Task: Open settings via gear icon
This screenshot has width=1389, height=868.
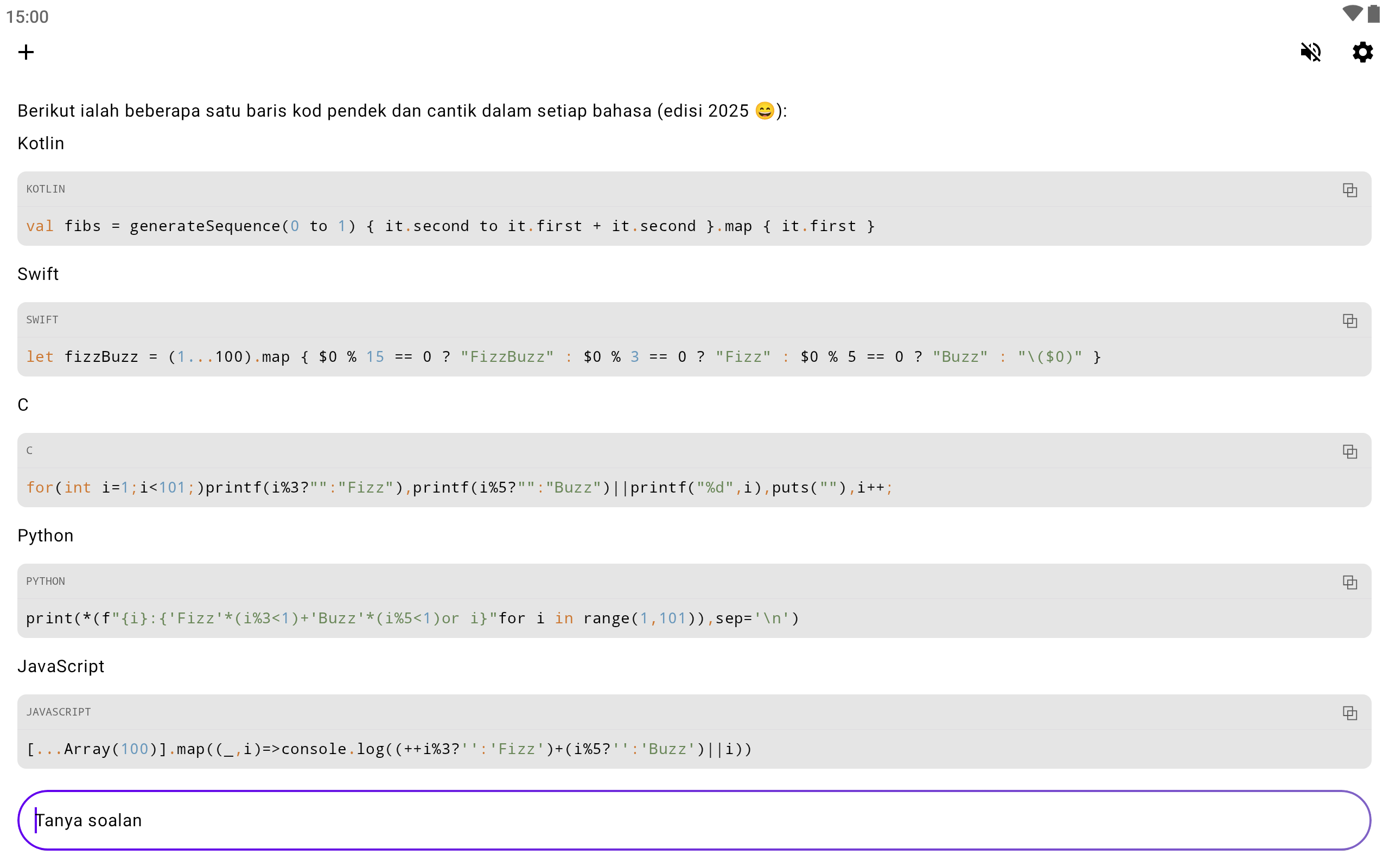Action: 1362,52
